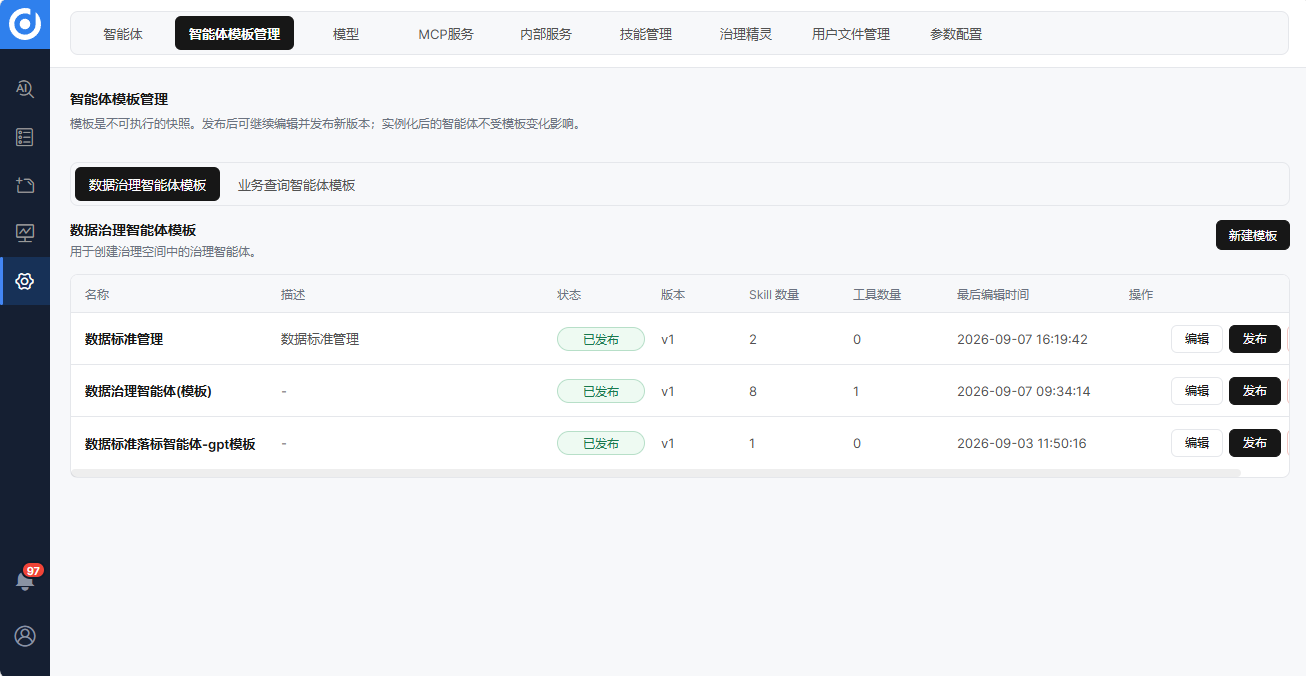Click timestamp 2026-09-07 16:19:42

click(x=1022, y=339)
